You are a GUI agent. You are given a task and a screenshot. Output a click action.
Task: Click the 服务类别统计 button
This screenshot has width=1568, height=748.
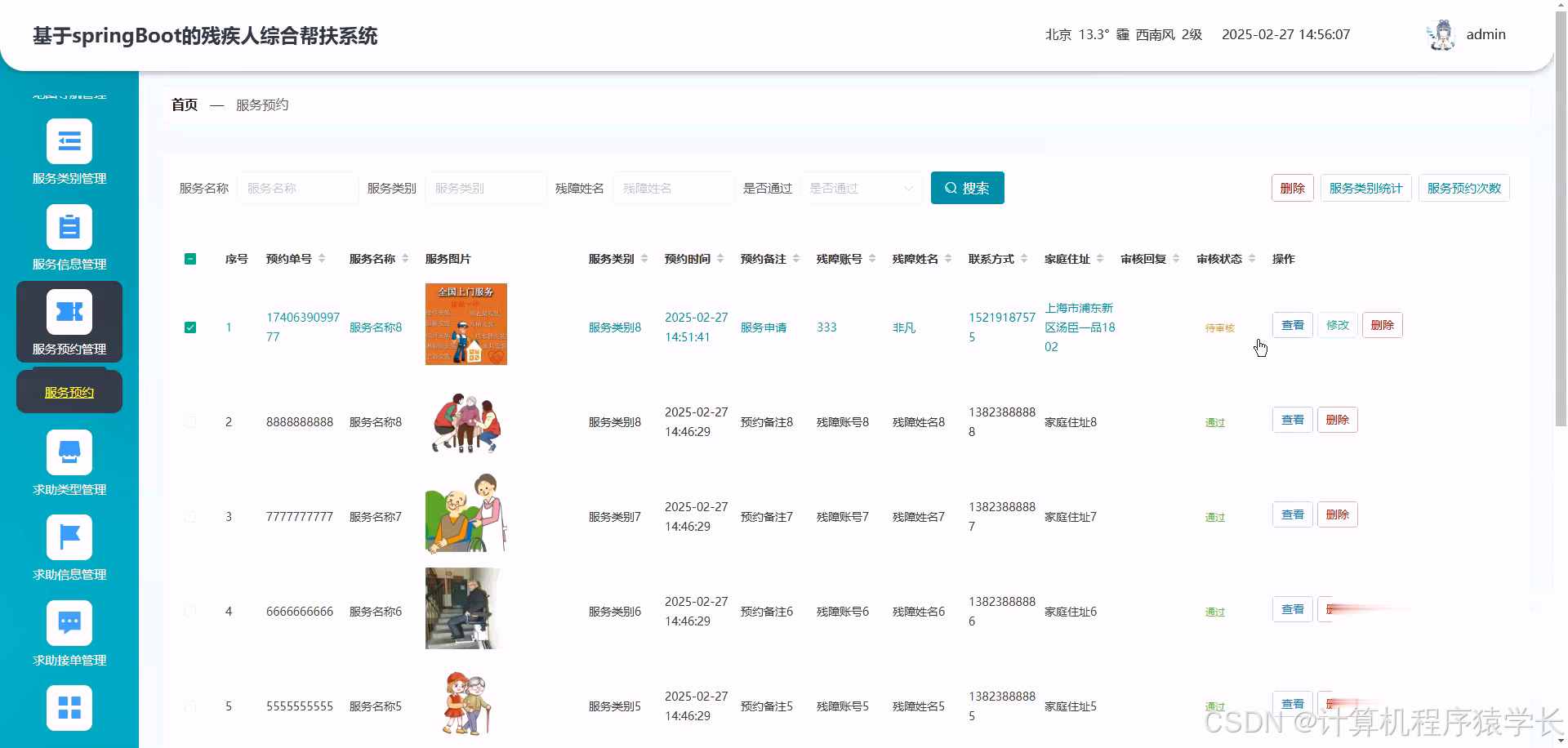(1365, 187)
